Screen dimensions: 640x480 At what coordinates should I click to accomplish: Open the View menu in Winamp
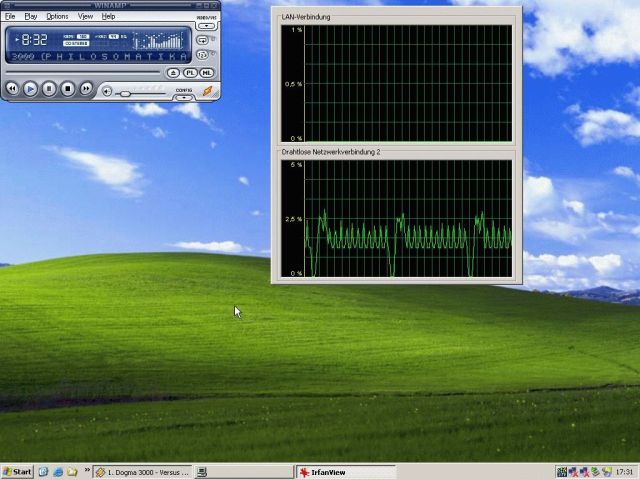(x=85, y=16)
